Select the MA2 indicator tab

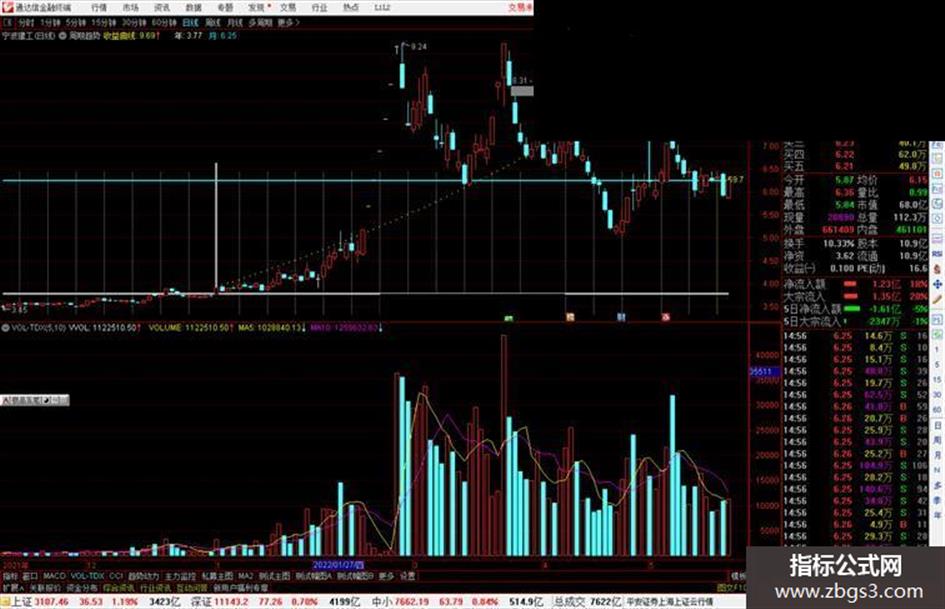[x=245, y=576]
